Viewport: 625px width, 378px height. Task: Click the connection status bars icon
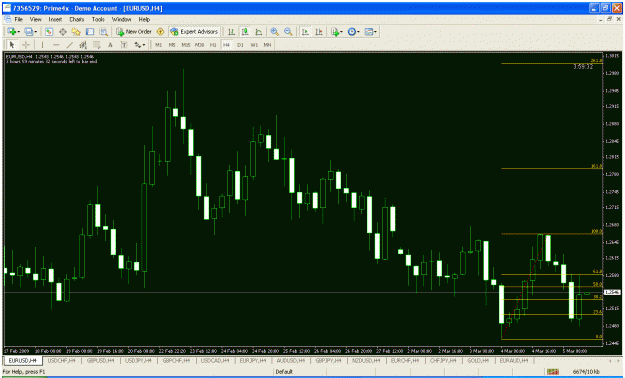coord(552,372)
